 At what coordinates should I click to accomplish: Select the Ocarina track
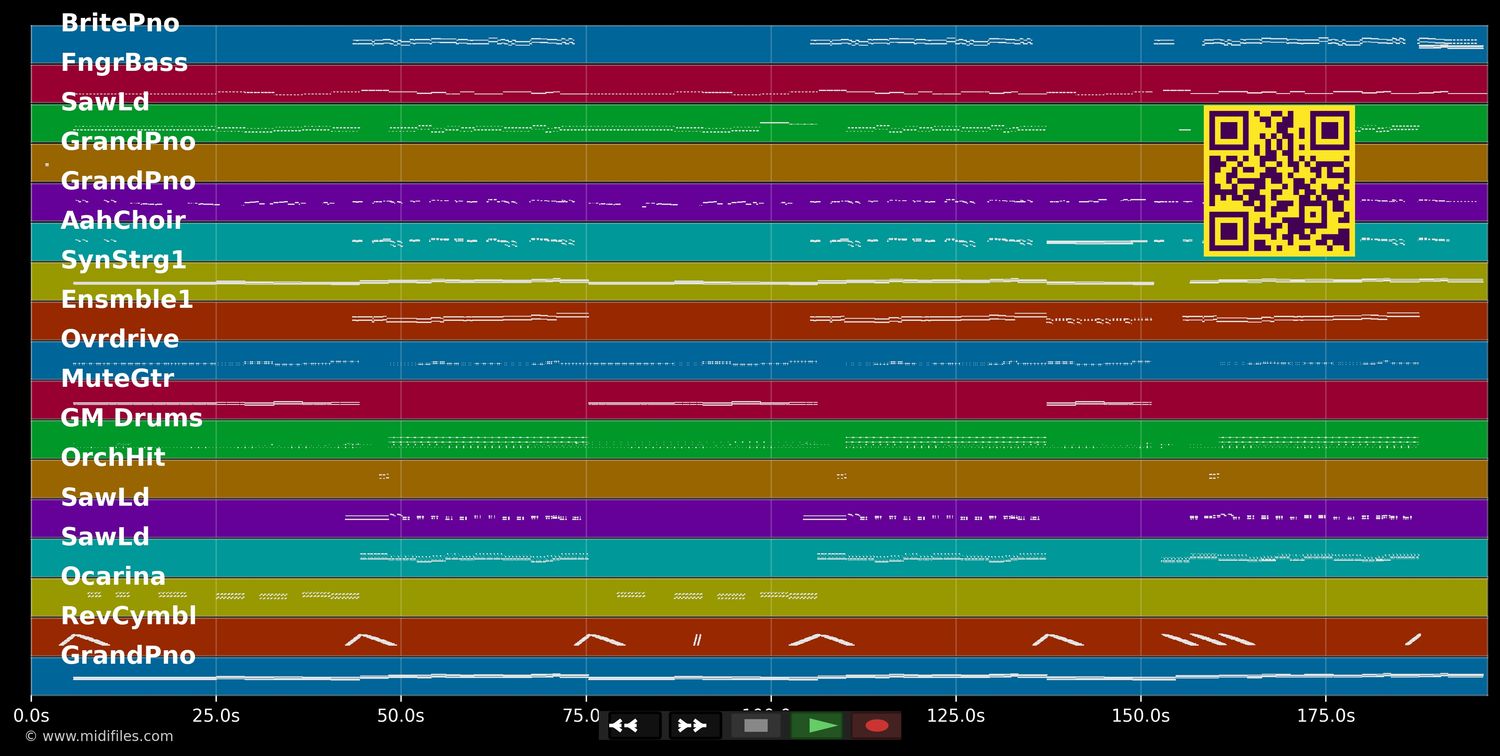pos(113,577)
